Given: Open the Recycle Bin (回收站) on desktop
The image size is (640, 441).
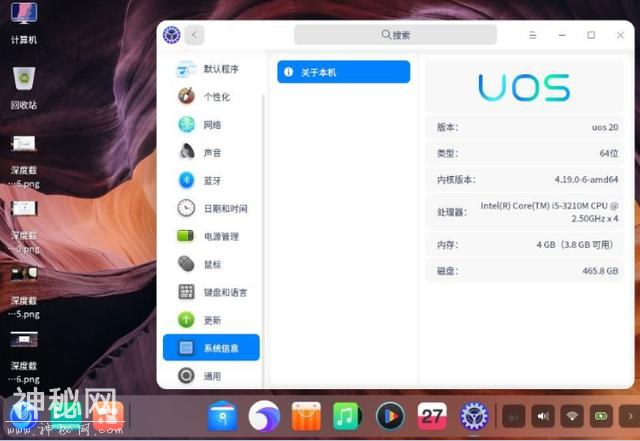Looking at the screenshot, I should click(x=24, y=88).
